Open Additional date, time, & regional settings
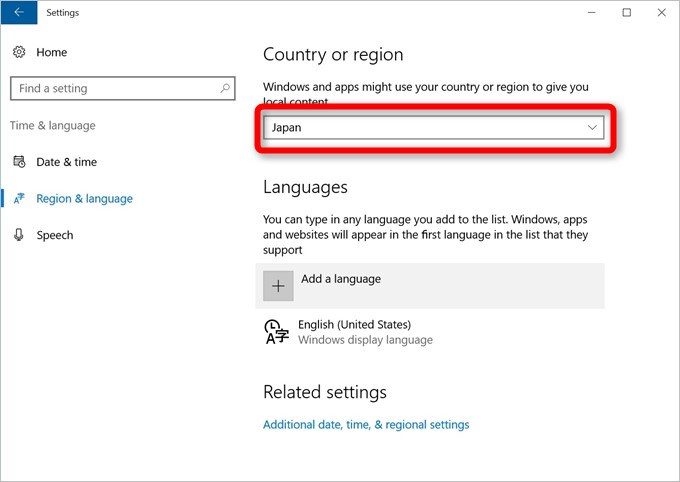 [x=366, y=424]
